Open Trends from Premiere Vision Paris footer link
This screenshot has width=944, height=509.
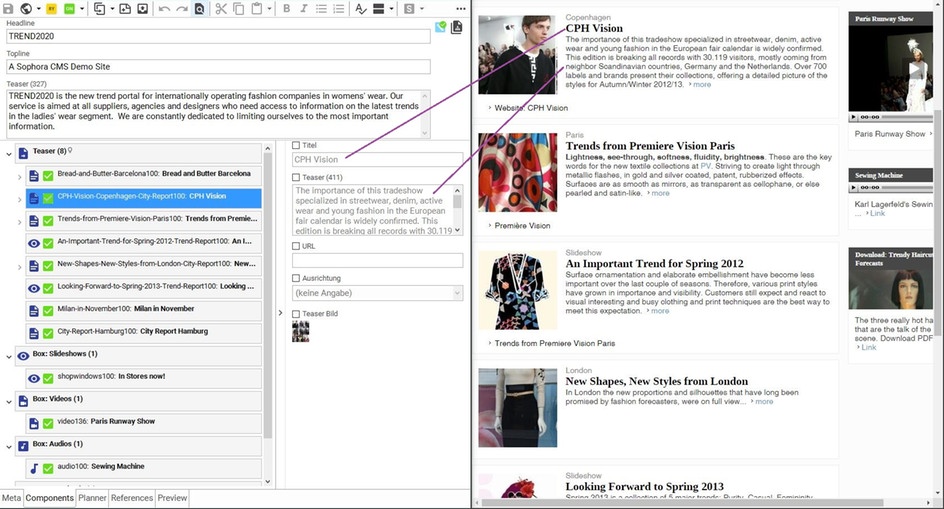click(554, 343)
